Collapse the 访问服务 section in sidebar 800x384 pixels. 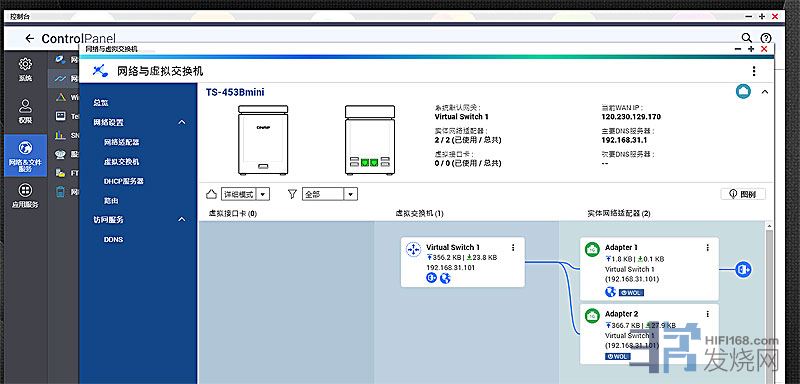(182, 219)
